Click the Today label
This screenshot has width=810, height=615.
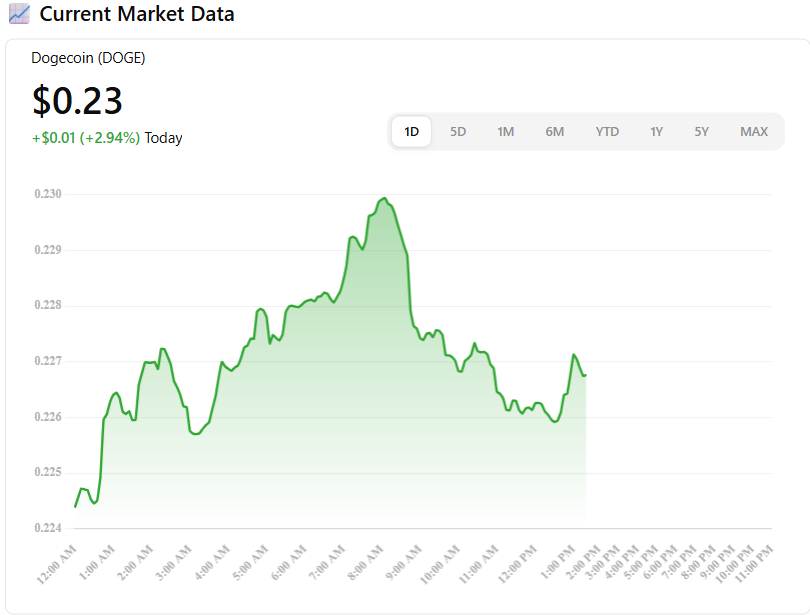tap(163, 138)
